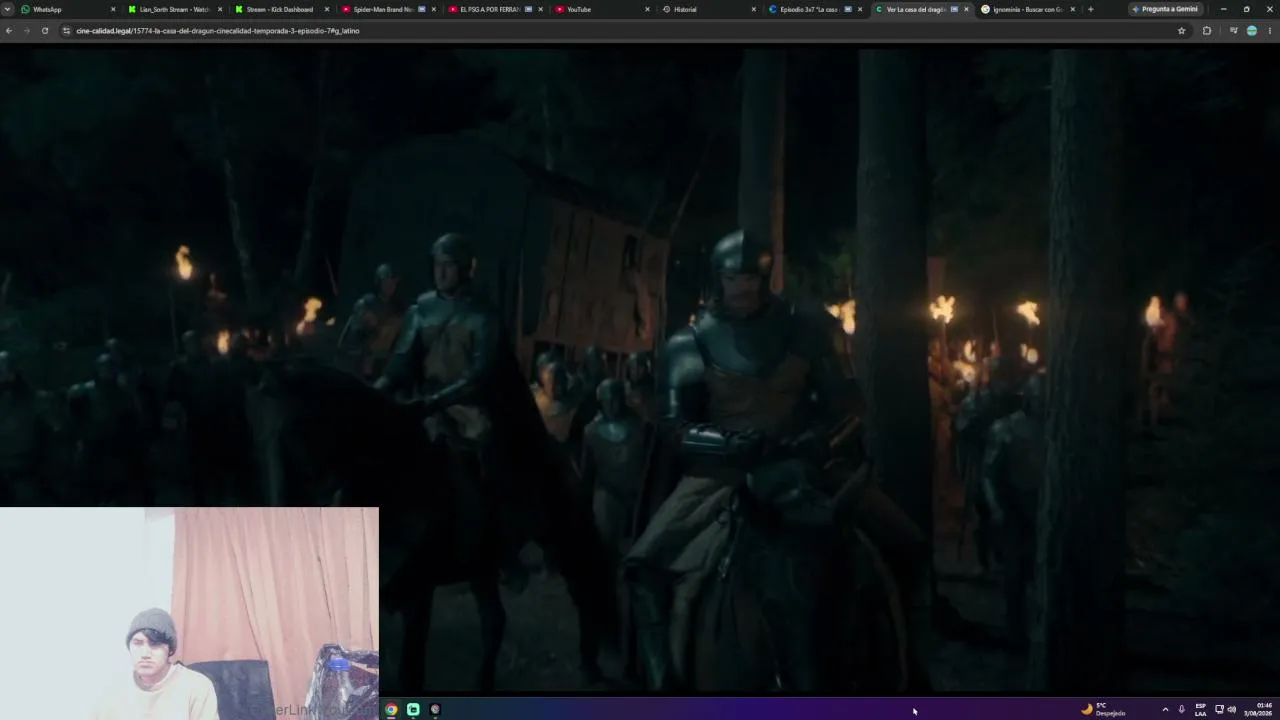Open the Extensions puzzle icon

click(x=1207, y=31)
